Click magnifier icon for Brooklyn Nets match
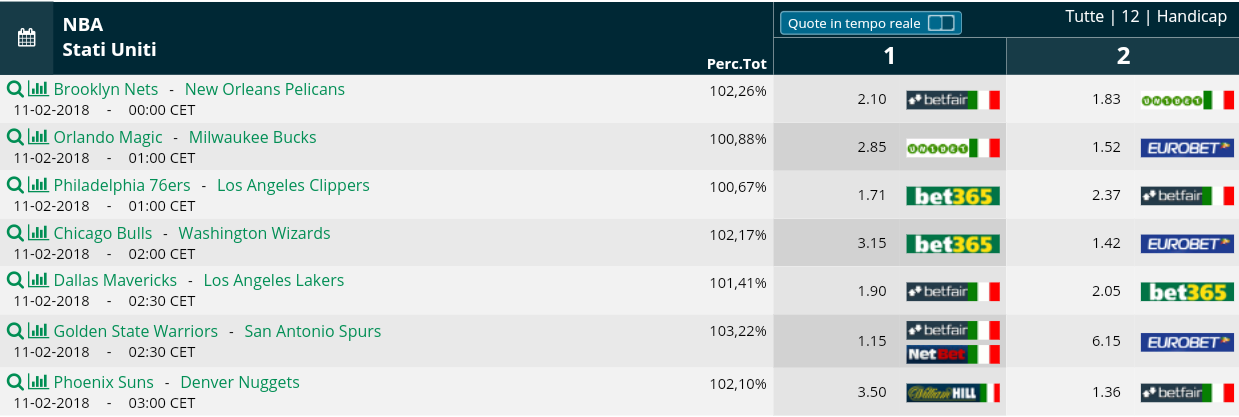Viewport: 1239px width, 417px height. point(15,89)
